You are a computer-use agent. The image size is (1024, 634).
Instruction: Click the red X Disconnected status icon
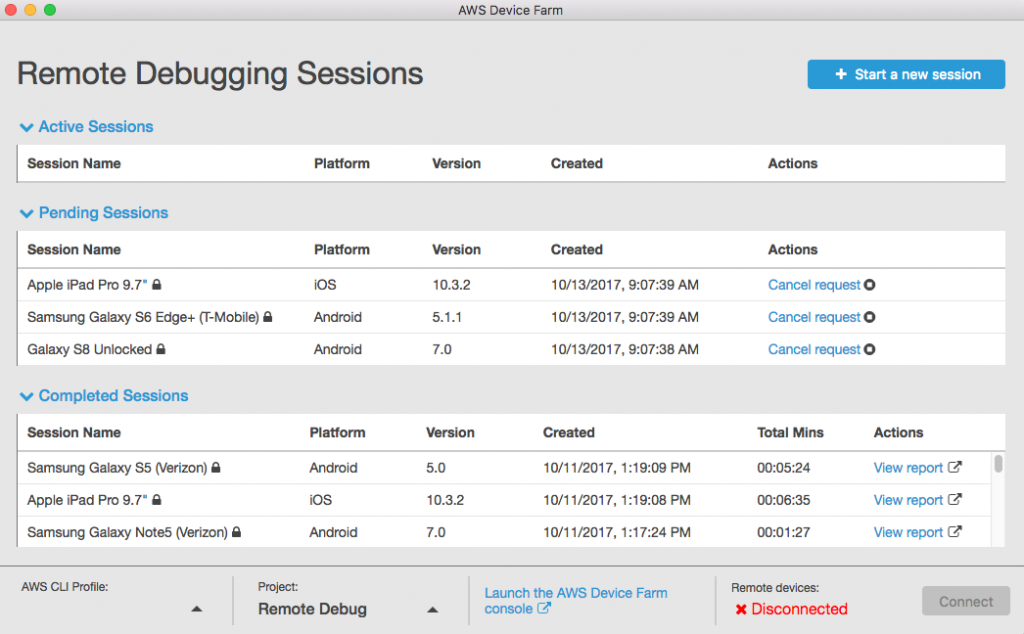741,609
